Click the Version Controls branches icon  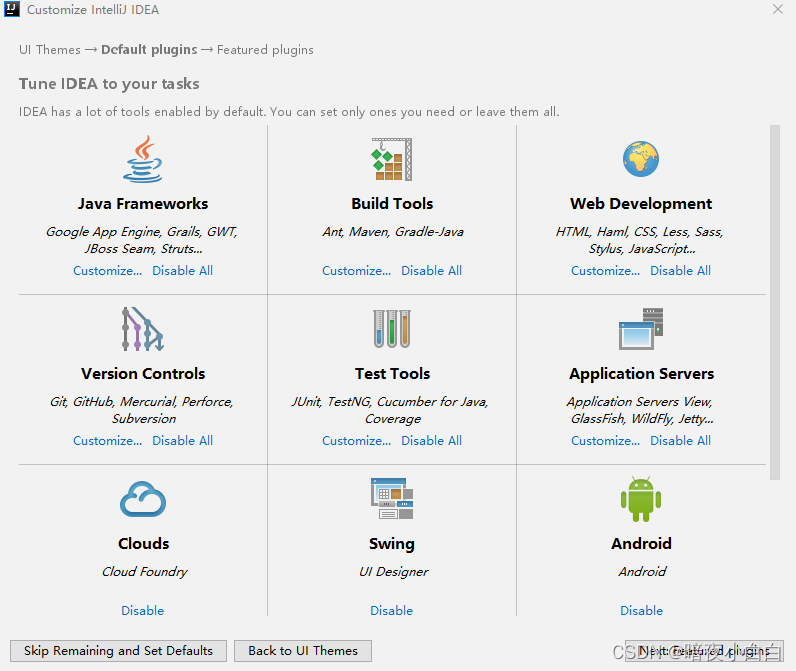pyautogui.click(x=143, y=329)
